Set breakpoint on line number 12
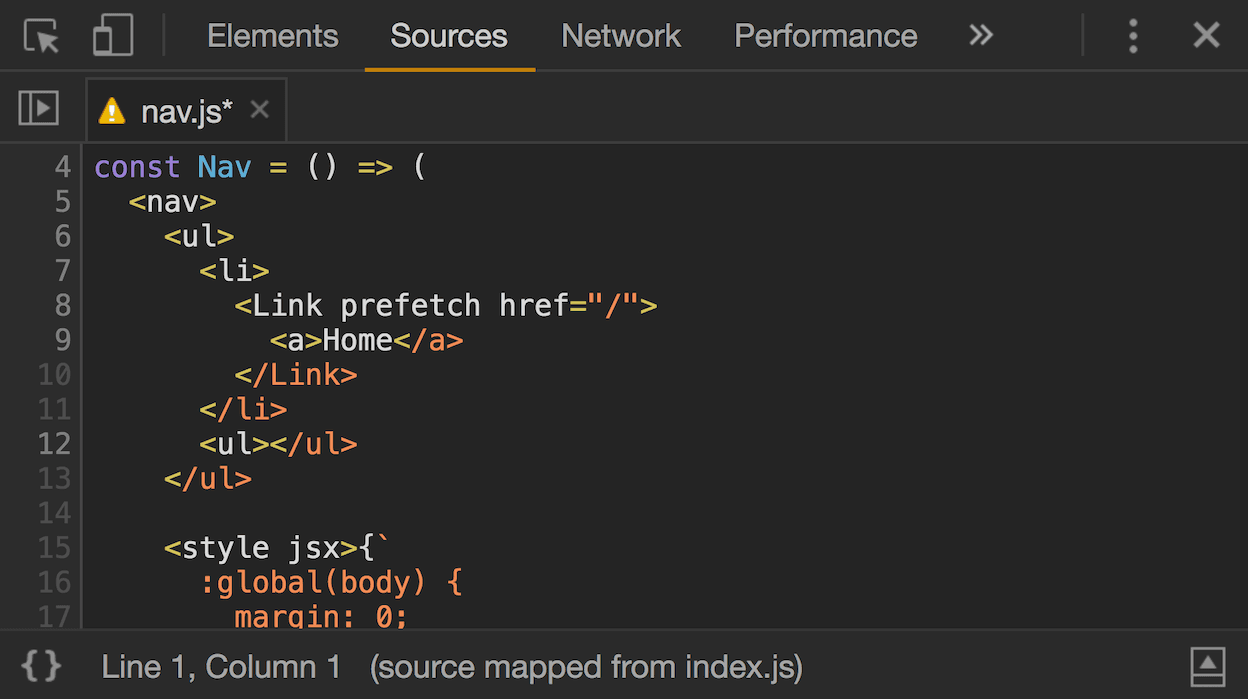The image size is (1248, 699). [x=55, y=443]
